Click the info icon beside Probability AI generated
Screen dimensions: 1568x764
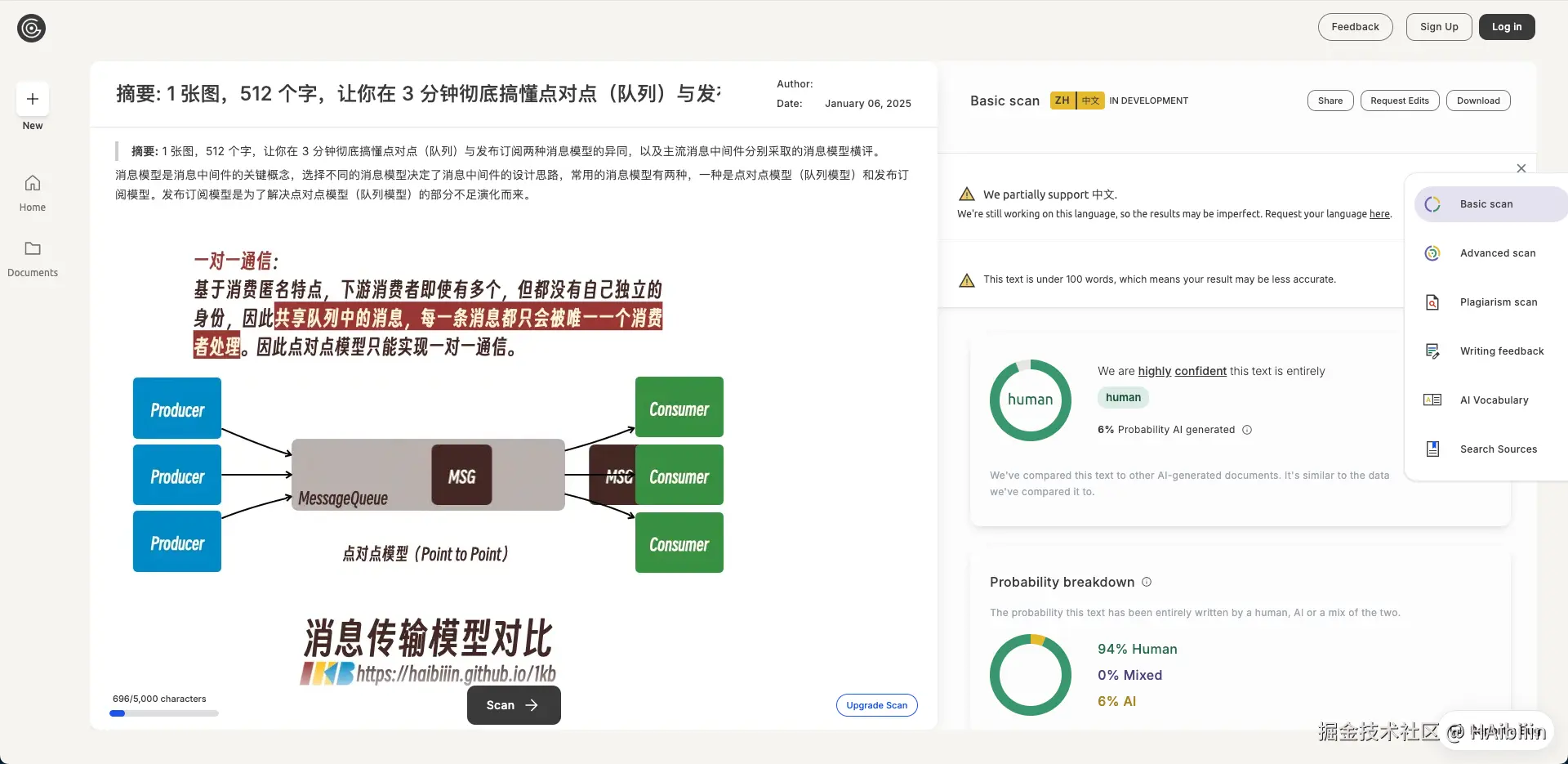coord(1247,430)
